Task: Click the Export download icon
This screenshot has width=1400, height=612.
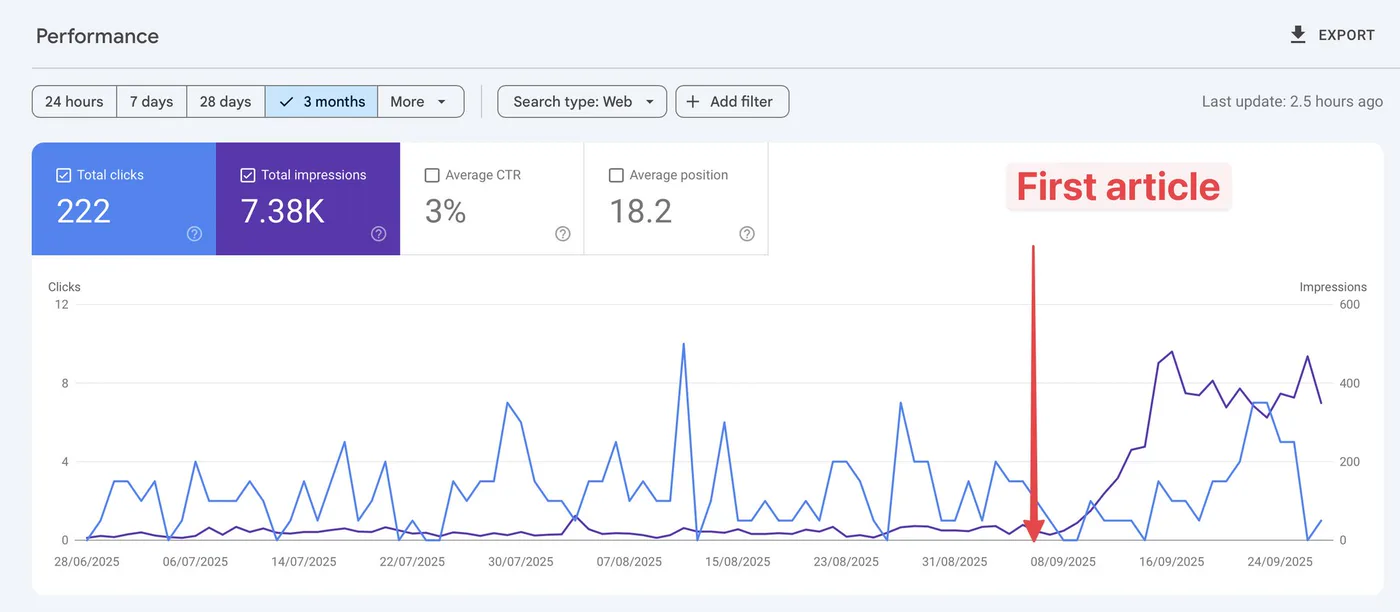Action: (x=1298, y=35)
